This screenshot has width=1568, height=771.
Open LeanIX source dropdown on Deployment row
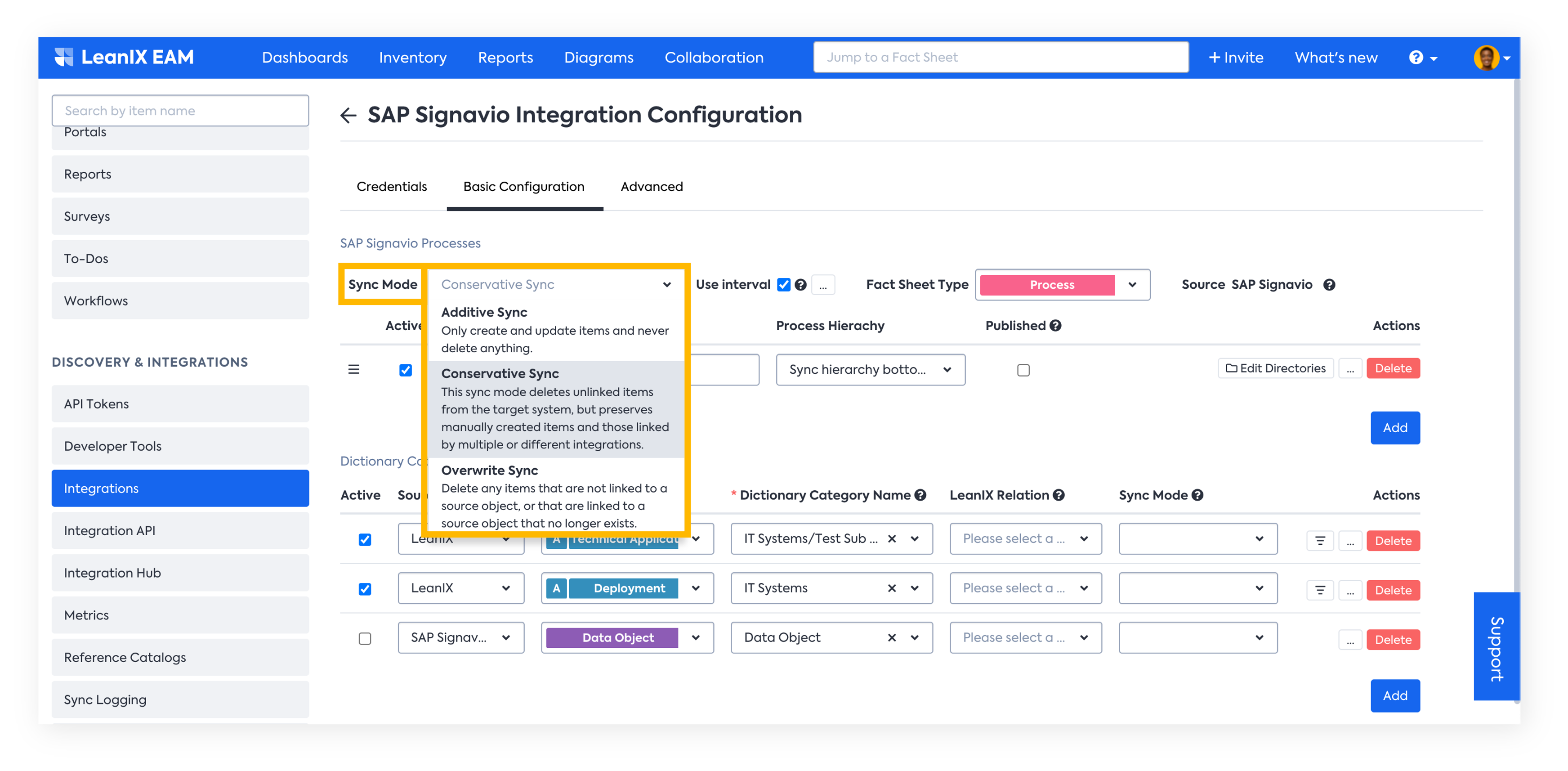pos(461,587)
